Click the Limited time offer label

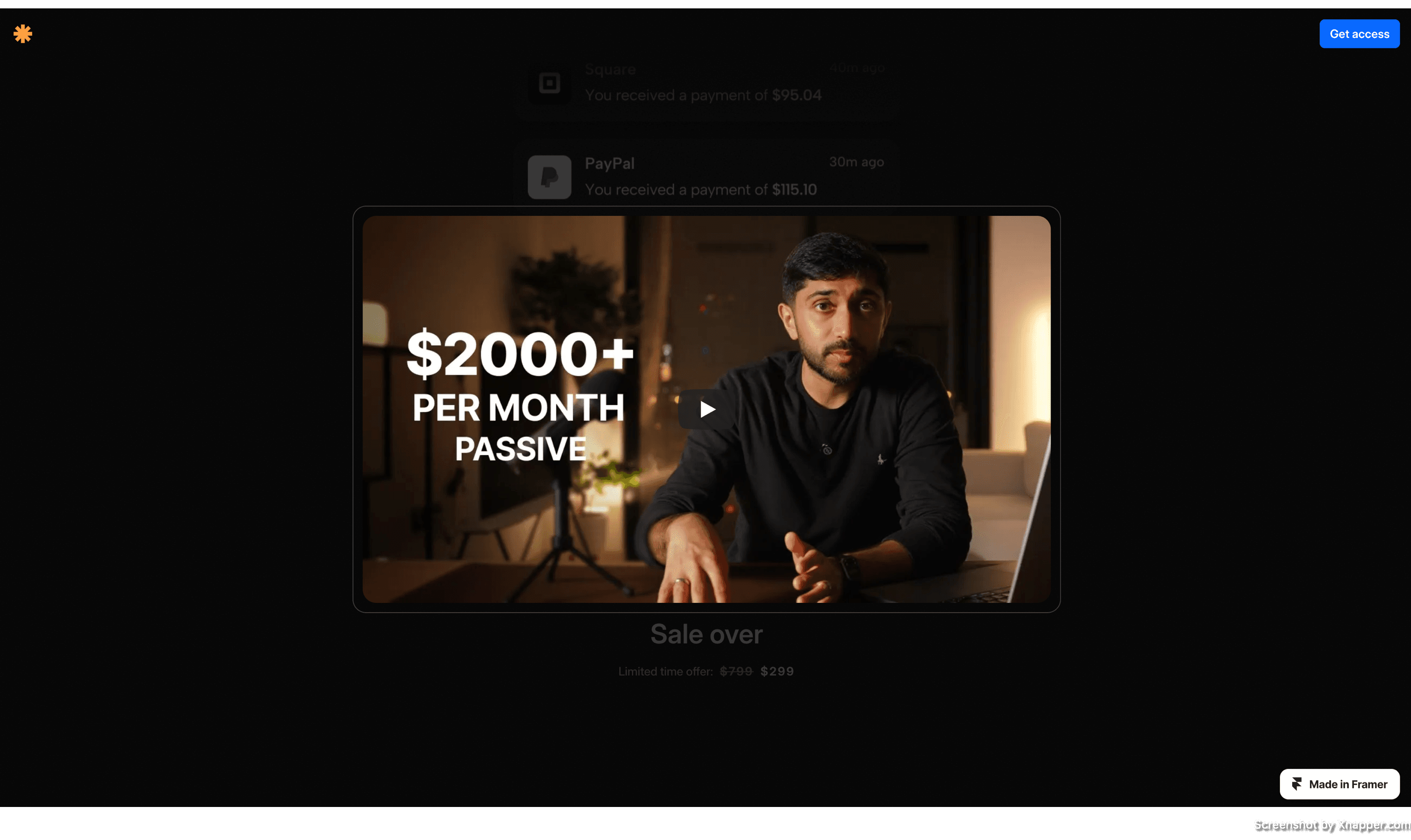[665, 671]
